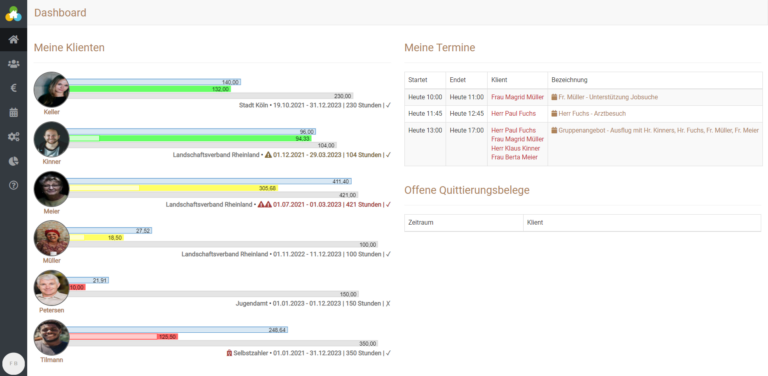Image resolution: width=768 pixels, height=376 pixels.
Task: Click the Petersen client name link
Action: coord(51,310)
